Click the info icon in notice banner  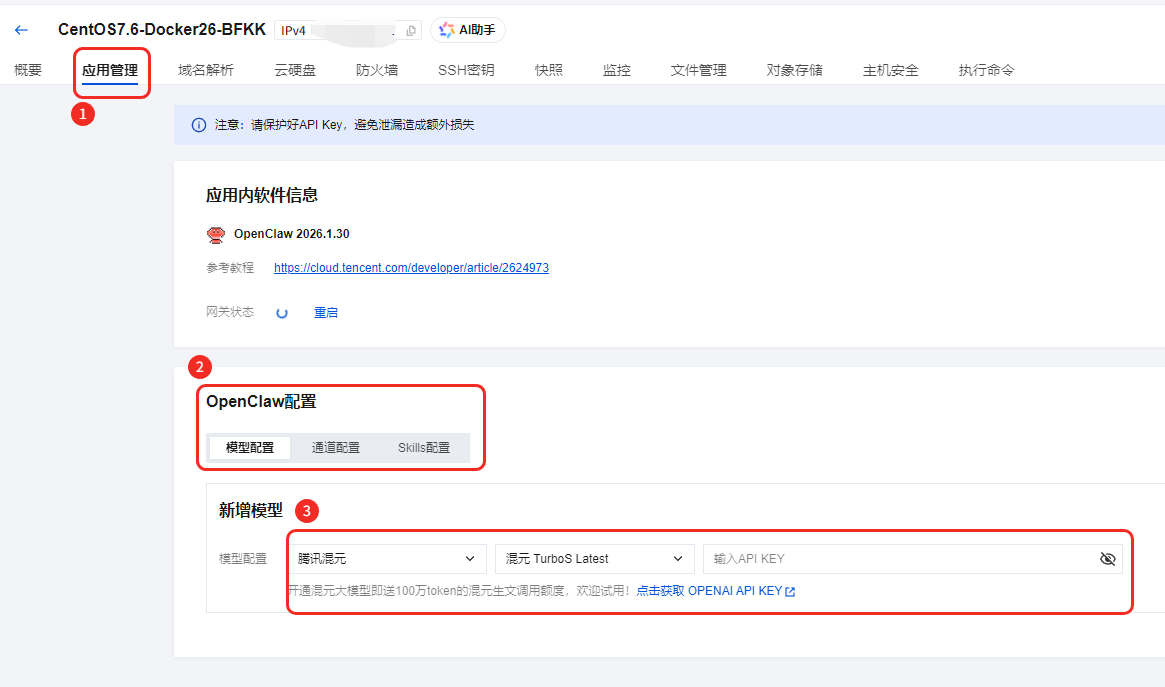pyautogui.click(x=198, y=125)
